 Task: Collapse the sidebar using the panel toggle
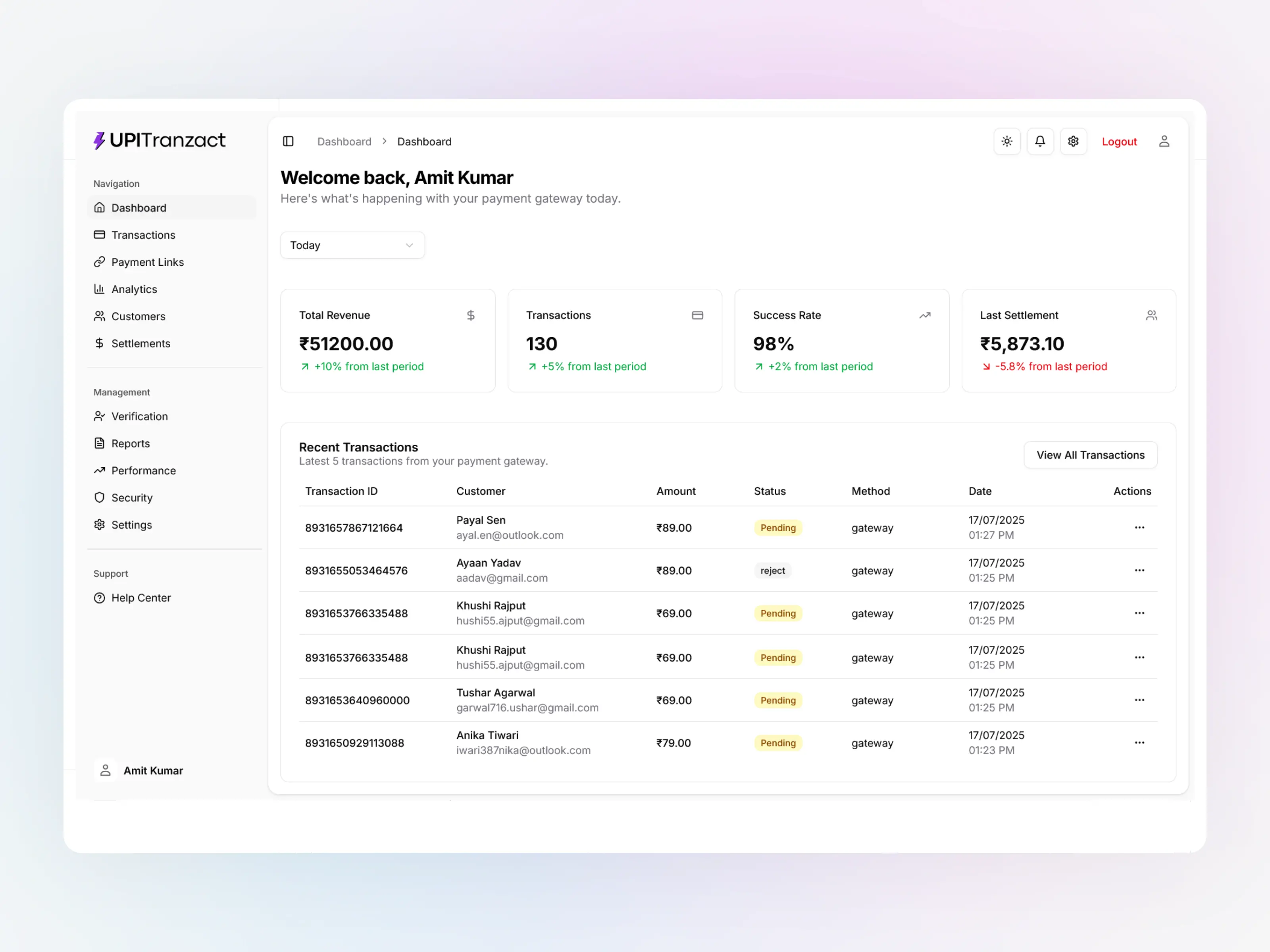[288, 141]
